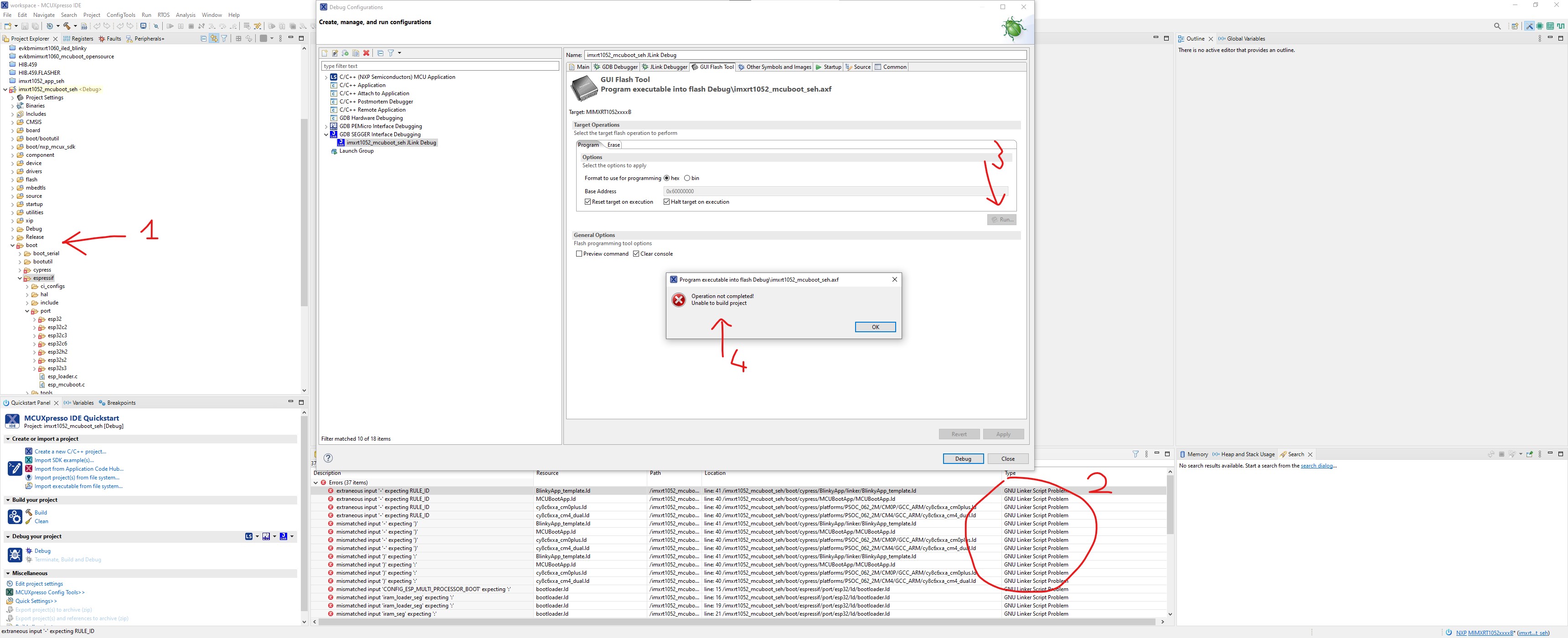
Task: Expand the esp32s3 tree node
Action: point(35,368)
